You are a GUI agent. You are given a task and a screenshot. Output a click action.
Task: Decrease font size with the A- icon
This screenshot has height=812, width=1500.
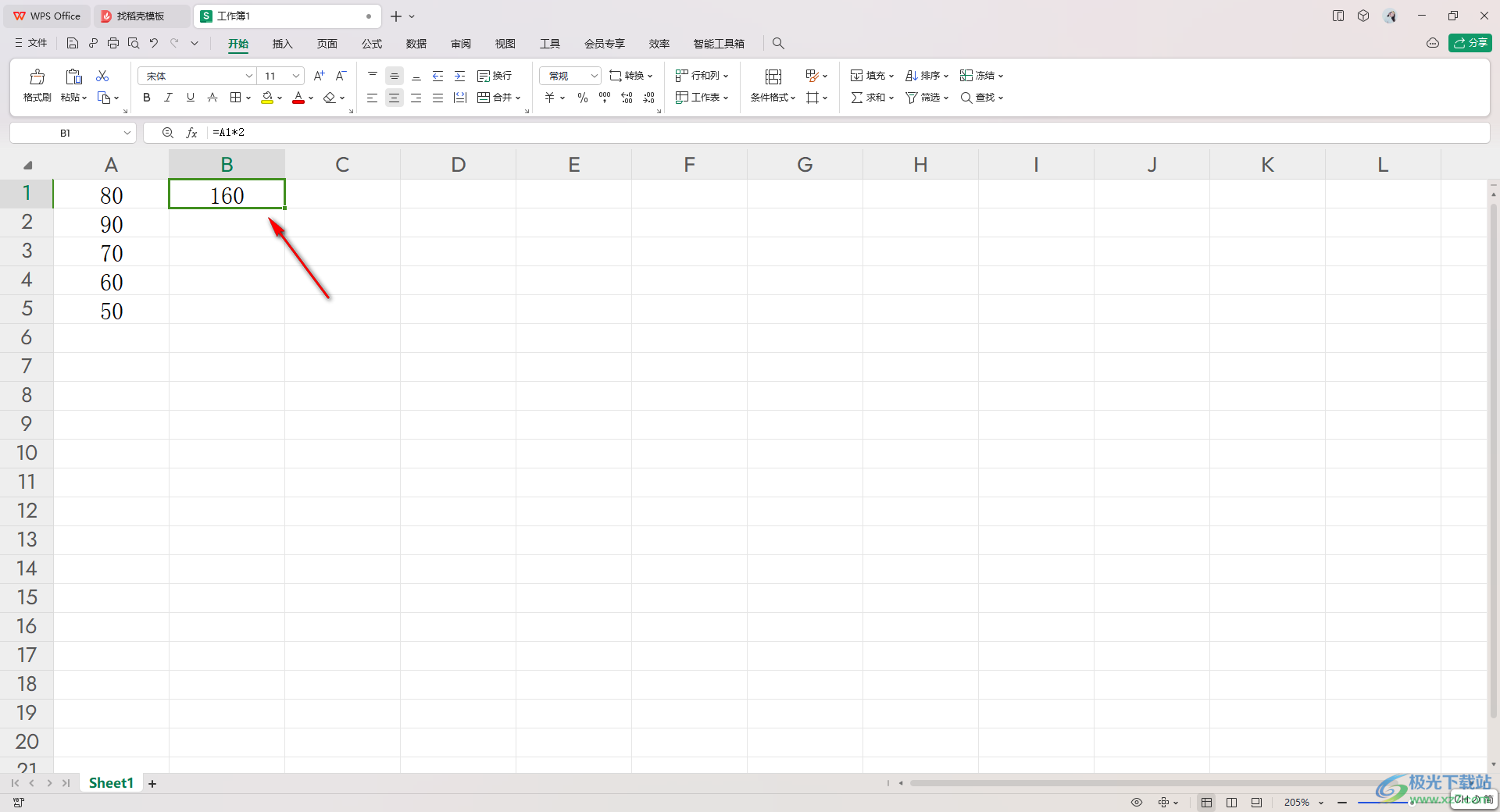[x=341, y=76]
